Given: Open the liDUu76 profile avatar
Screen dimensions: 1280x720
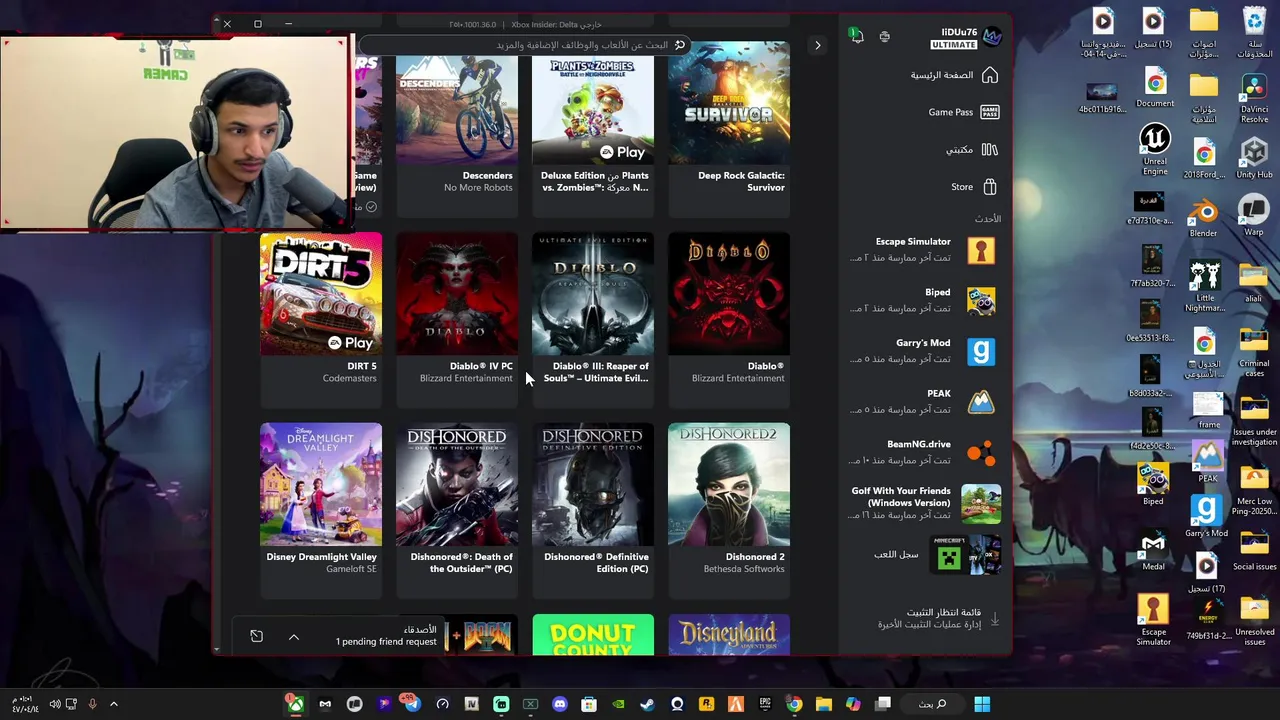Looking at the screenshot, I should click(x=992, y=37).
